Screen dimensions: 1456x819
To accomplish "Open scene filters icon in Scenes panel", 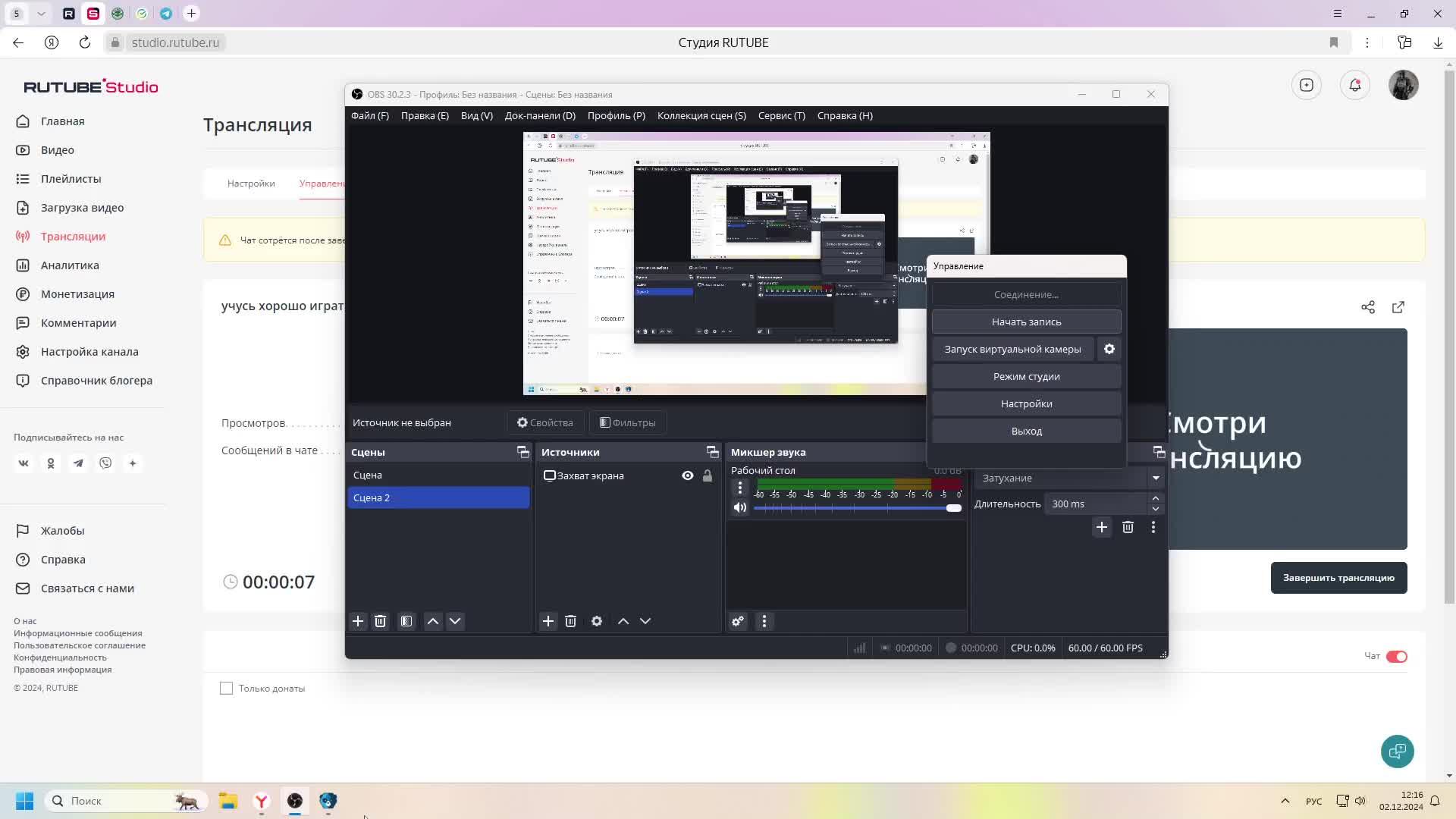I will coord(407,621).
